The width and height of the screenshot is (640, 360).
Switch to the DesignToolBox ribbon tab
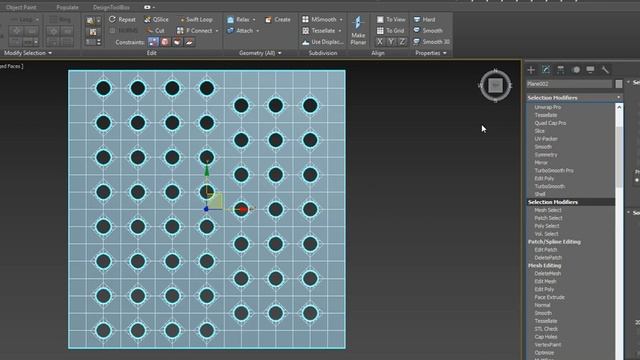coord(111,7)
